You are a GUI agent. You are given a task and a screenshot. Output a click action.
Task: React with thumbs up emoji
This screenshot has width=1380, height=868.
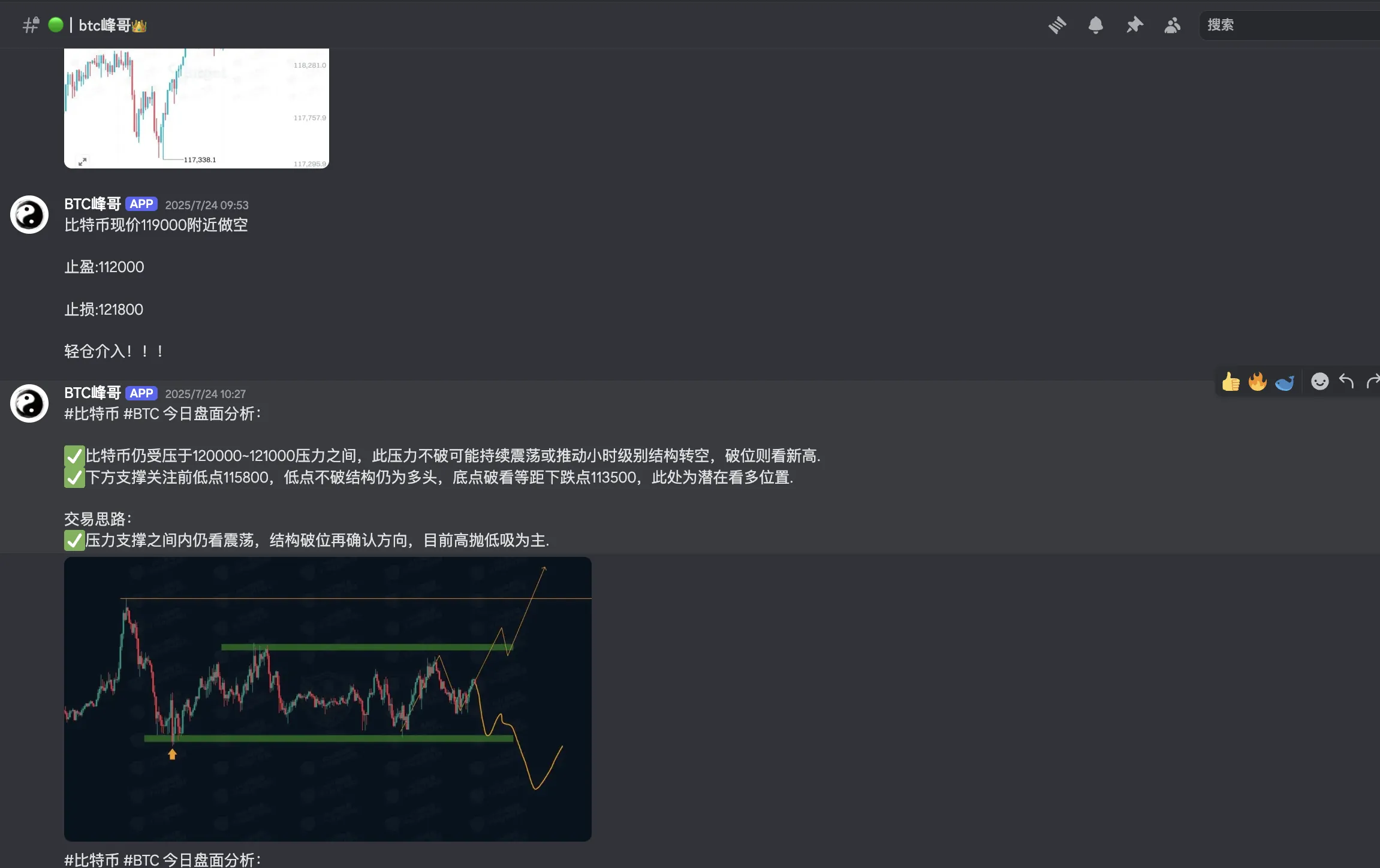1231,381
